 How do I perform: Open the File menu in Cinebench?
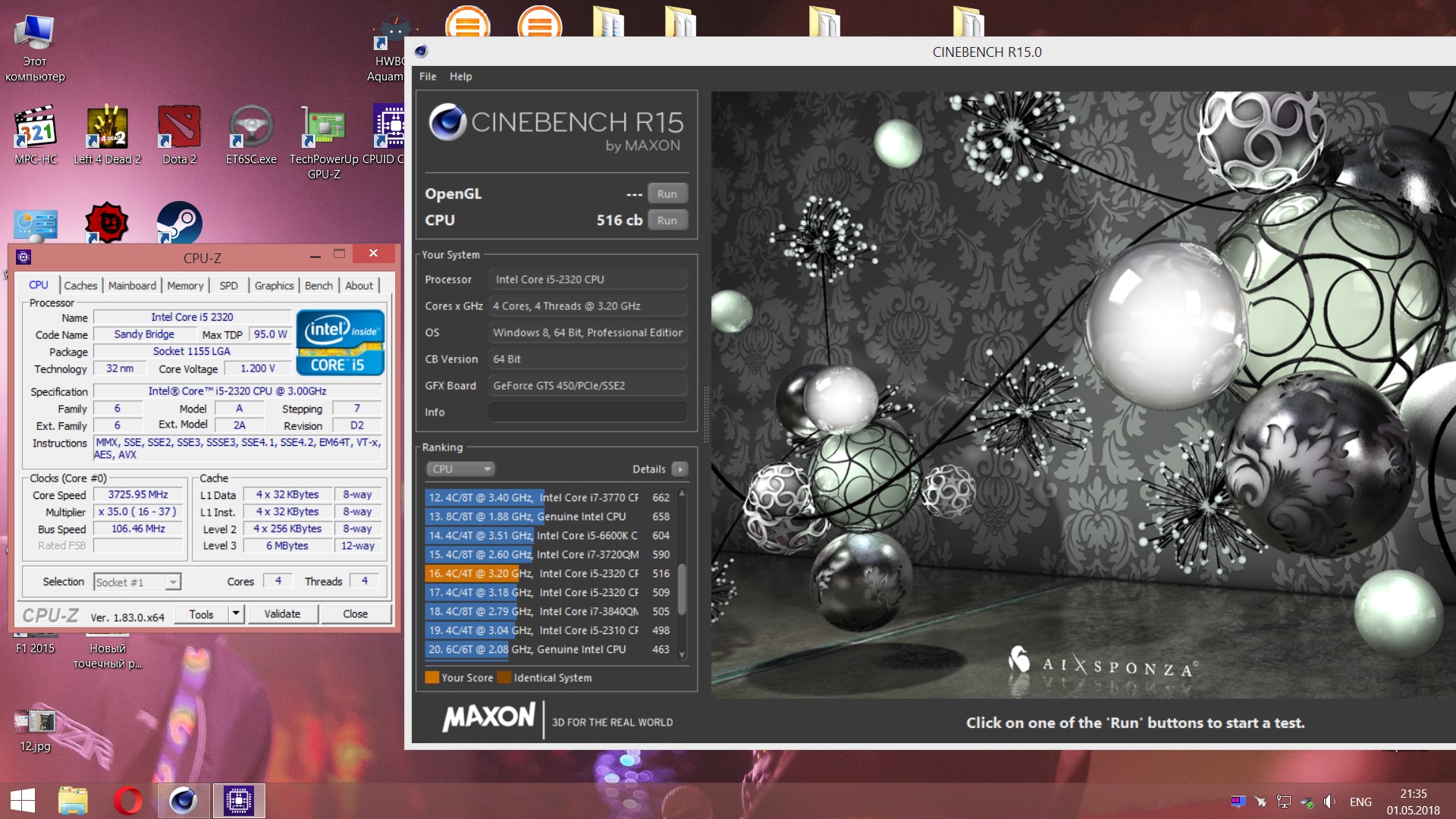pos(428,77)
